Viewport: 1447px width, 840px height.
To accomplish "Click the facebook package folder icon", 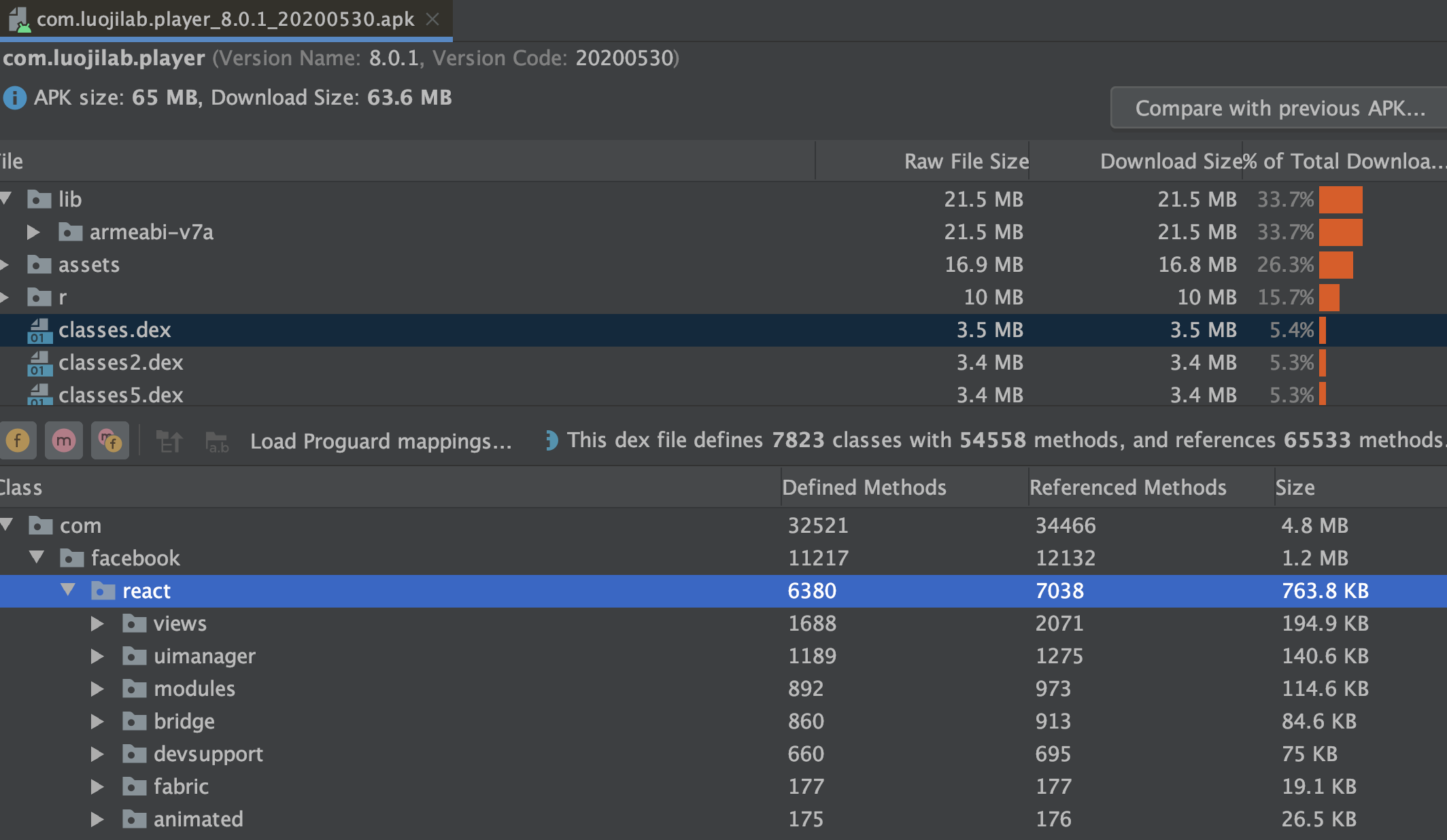I will point(72,558).
